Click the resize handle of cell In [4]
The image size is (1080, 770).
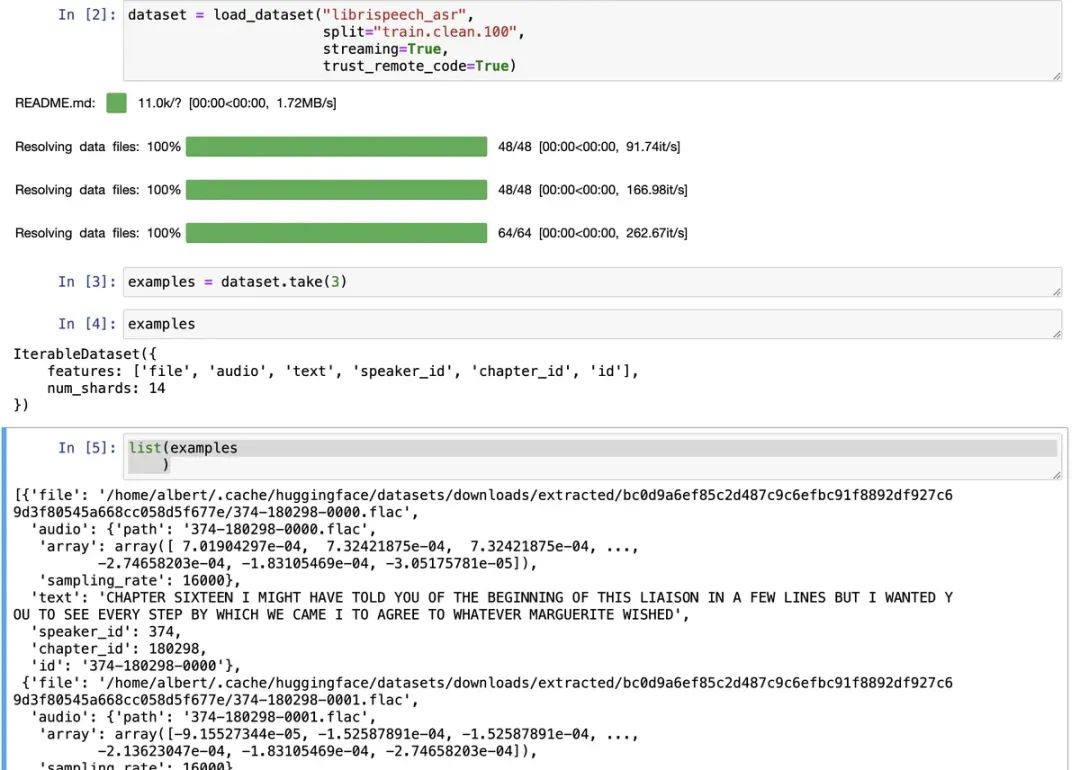coord(1057,334)
